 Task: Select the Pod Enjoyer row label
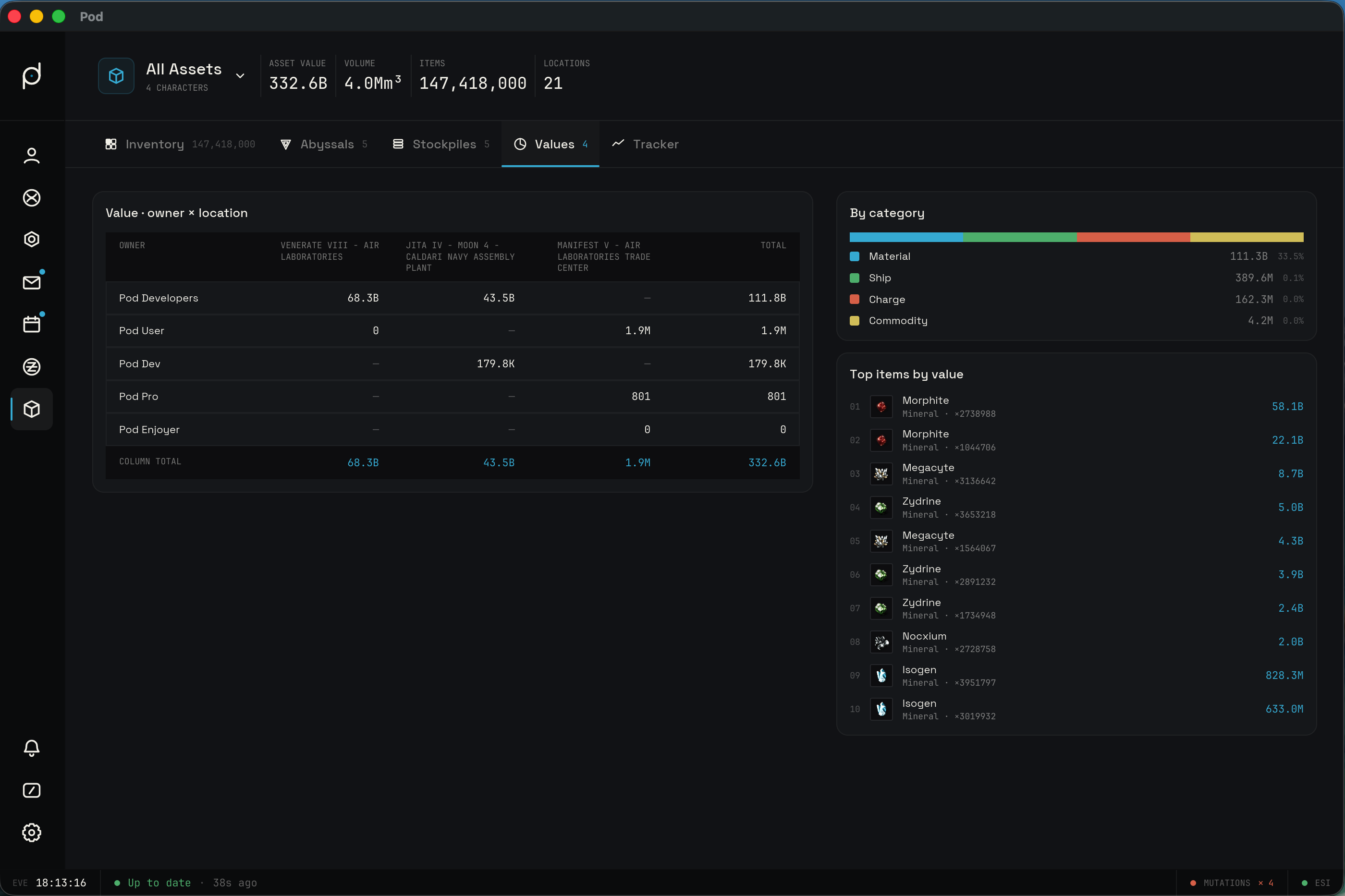click(149, 430)
